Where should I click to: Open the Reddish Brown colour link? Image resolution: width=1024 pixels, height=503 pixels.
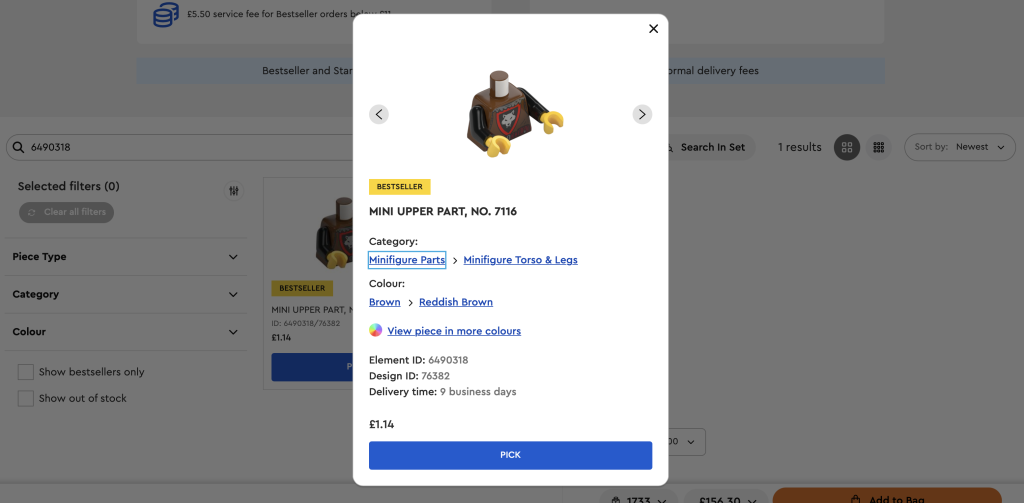coord(456,302)
